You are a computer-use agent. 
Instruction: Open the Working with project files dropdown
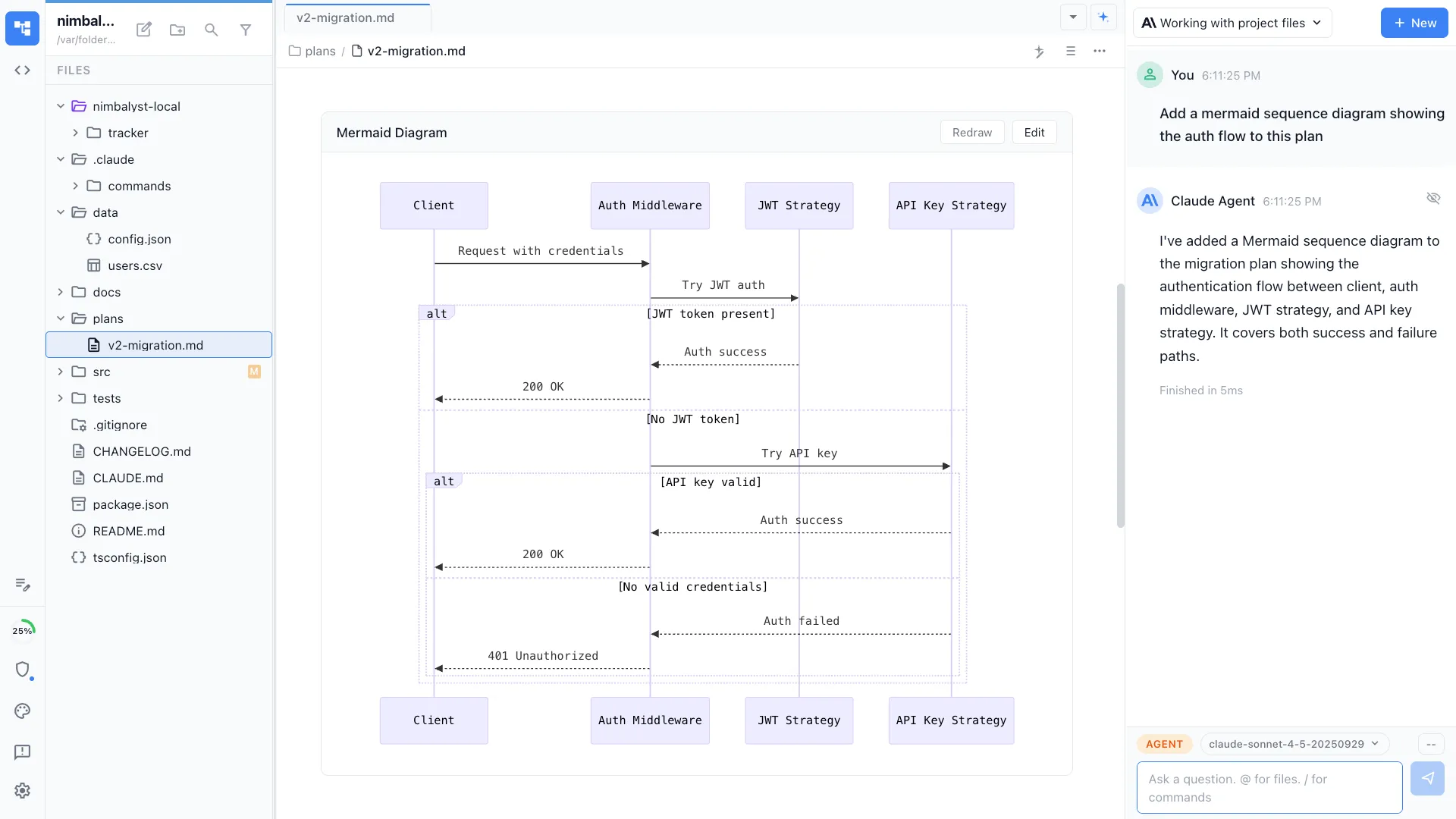[1232, 23]
